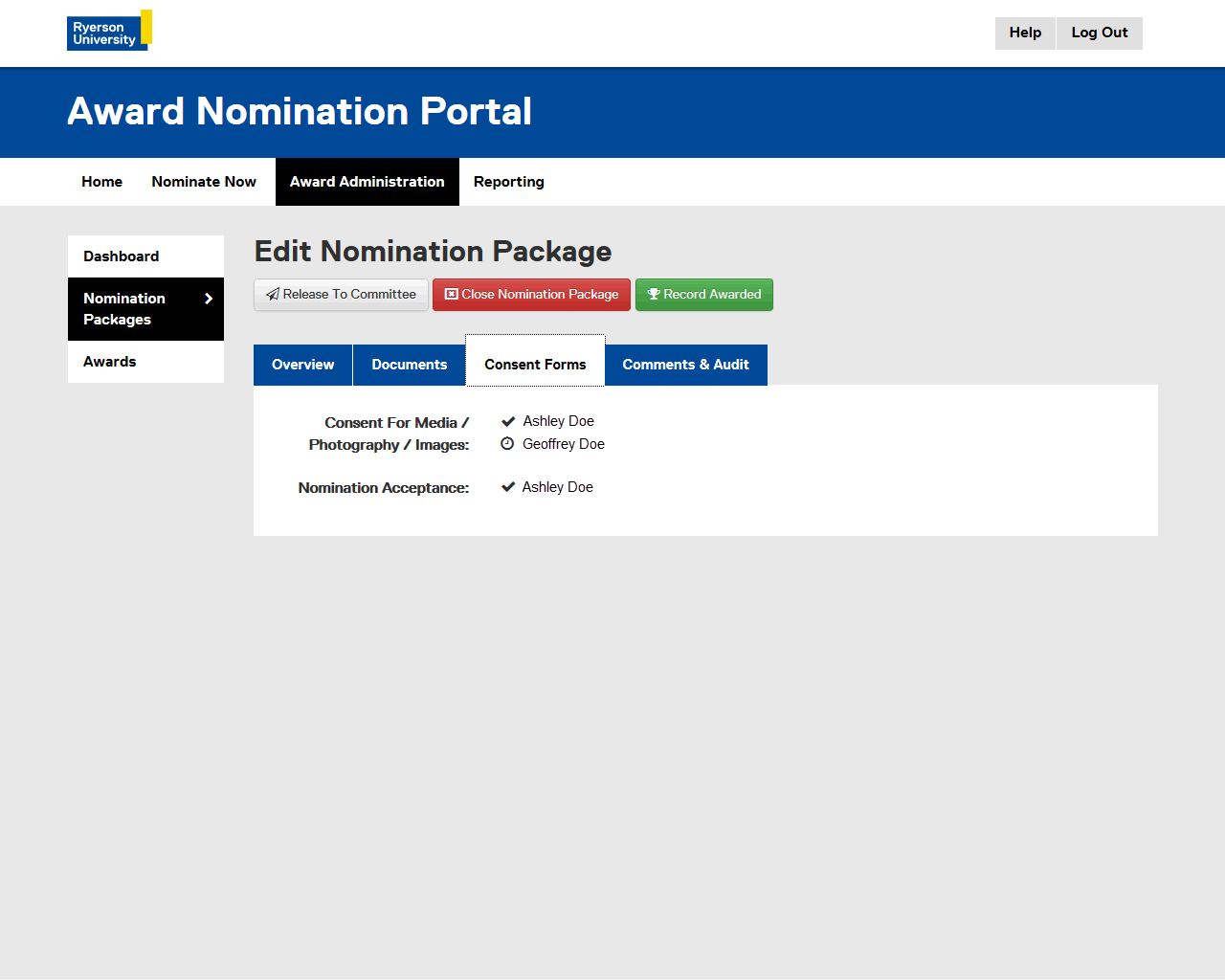This screenshot has width=1225, height=980.
Task: Click the trophy icon on Record Awarded
Action: pos(654,295)
